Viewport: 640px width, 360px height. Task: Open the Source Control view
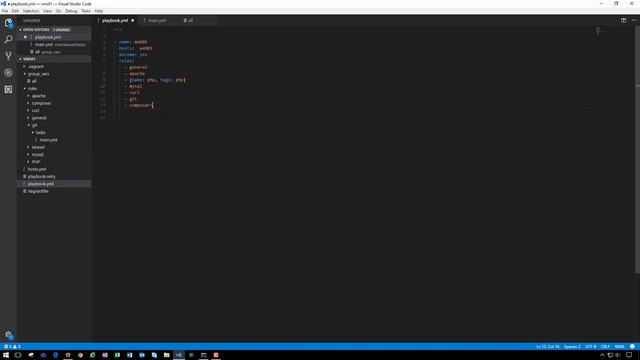pos(8,56)
